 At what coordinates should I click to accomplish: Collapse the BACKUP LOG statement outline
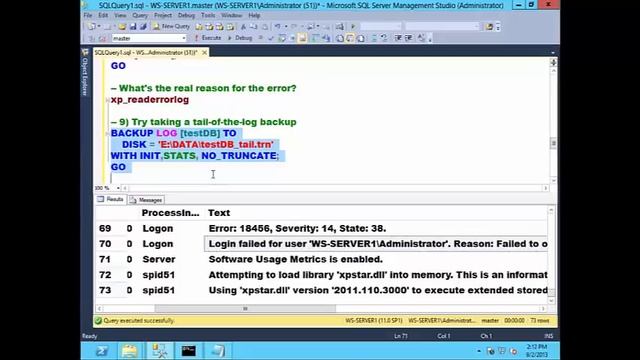point(107,133)
